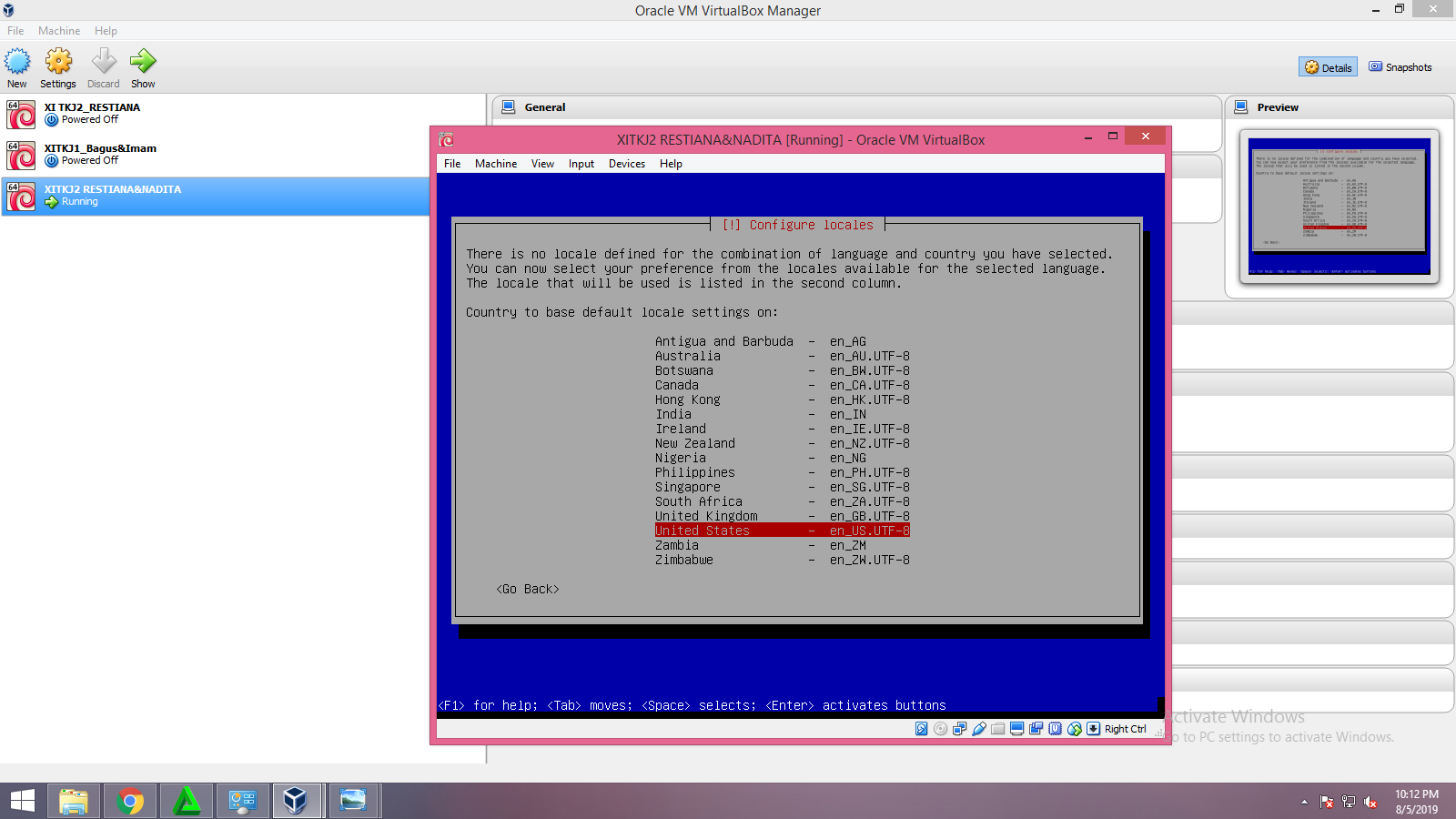1456x819 pixels.
Task: Select New Zealand locale row
Action: click(783, 443)
